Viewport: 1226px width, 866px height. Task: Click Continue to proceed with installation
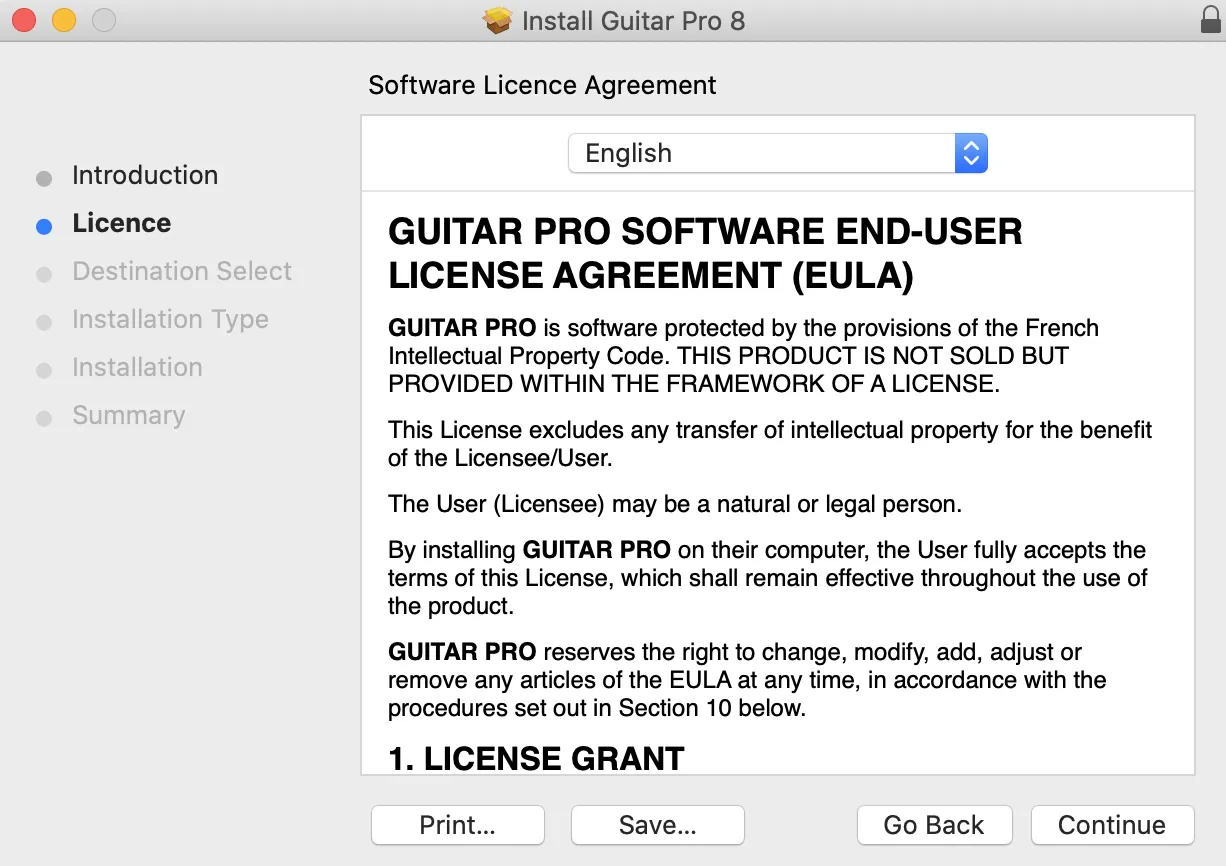[1112, 825]
